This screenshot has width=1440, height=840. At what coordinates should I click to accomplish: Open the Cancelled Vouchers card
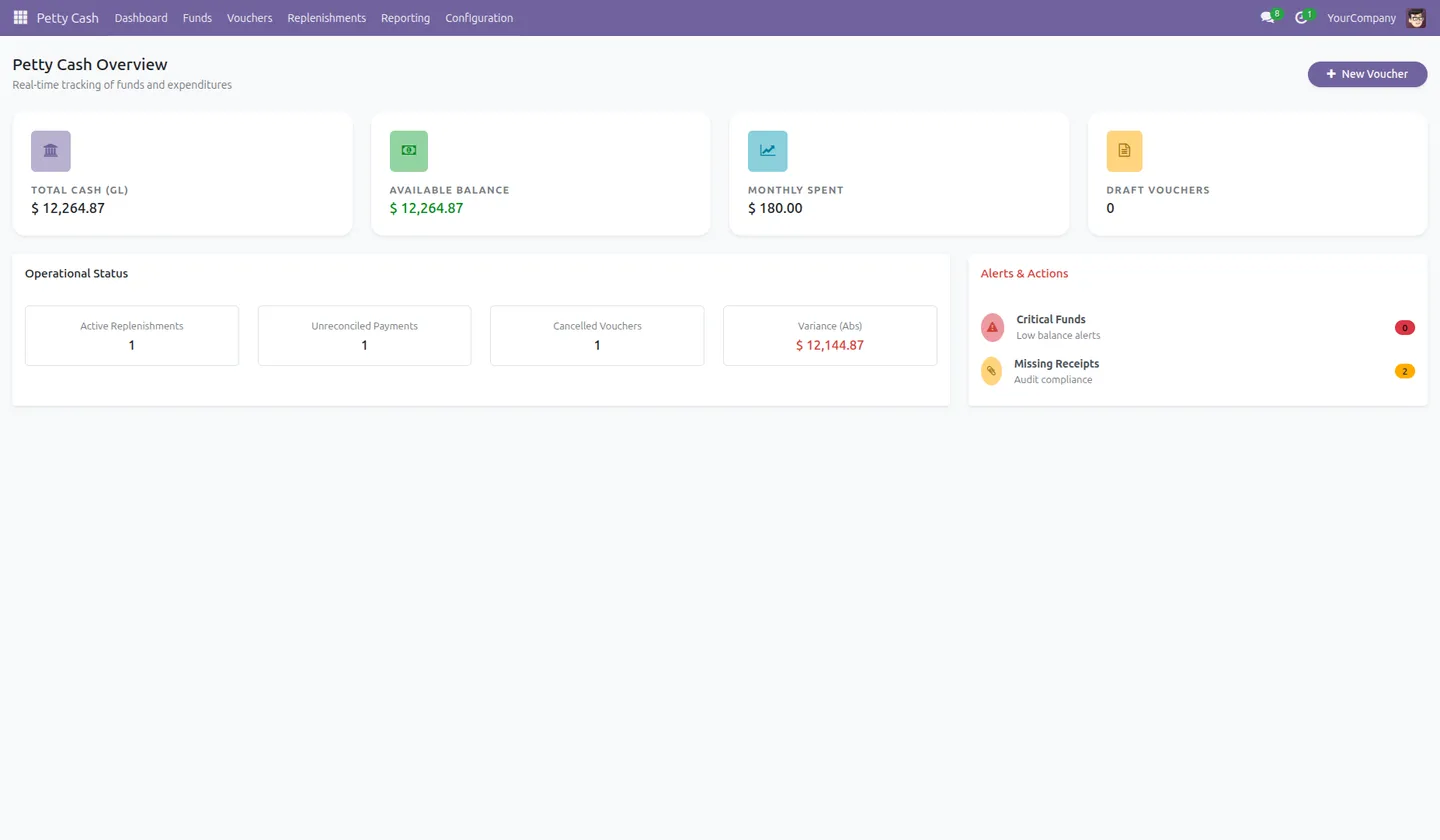[597, 336]
